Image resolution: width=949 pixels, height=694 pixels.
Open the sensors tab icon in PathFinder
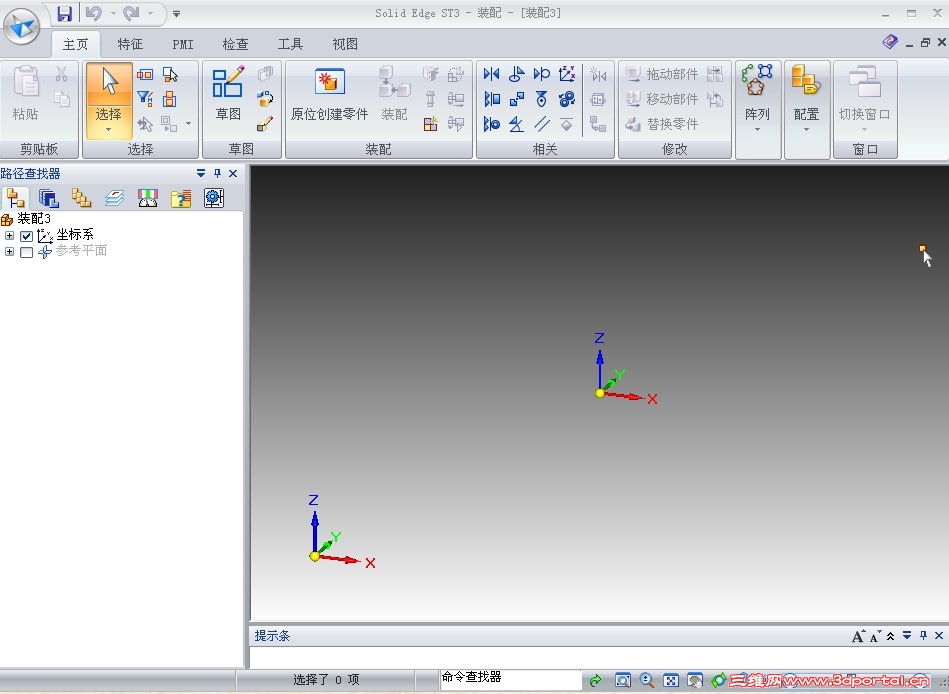click(148, 198)
